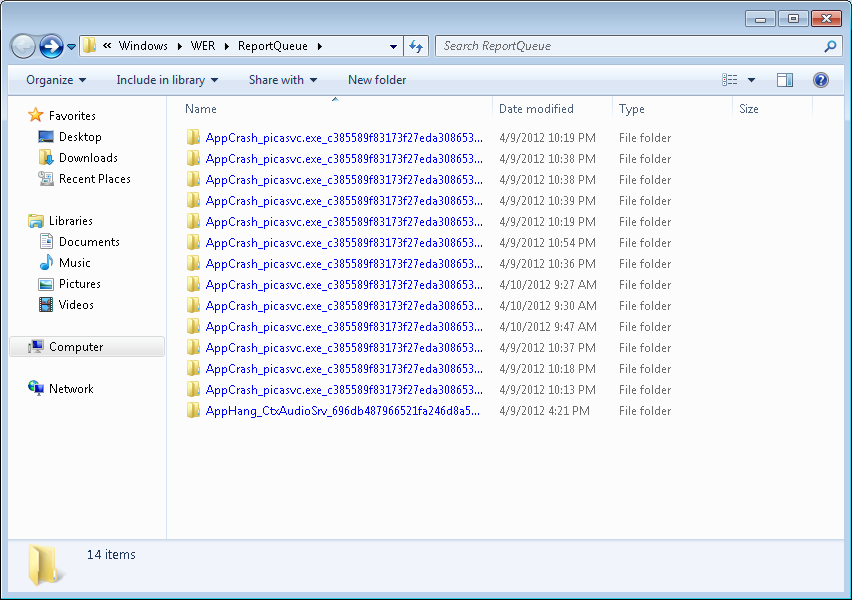852x600 pixels.
Task: Click the Recent Places icon in the sidebar
Action: (46, 179)
